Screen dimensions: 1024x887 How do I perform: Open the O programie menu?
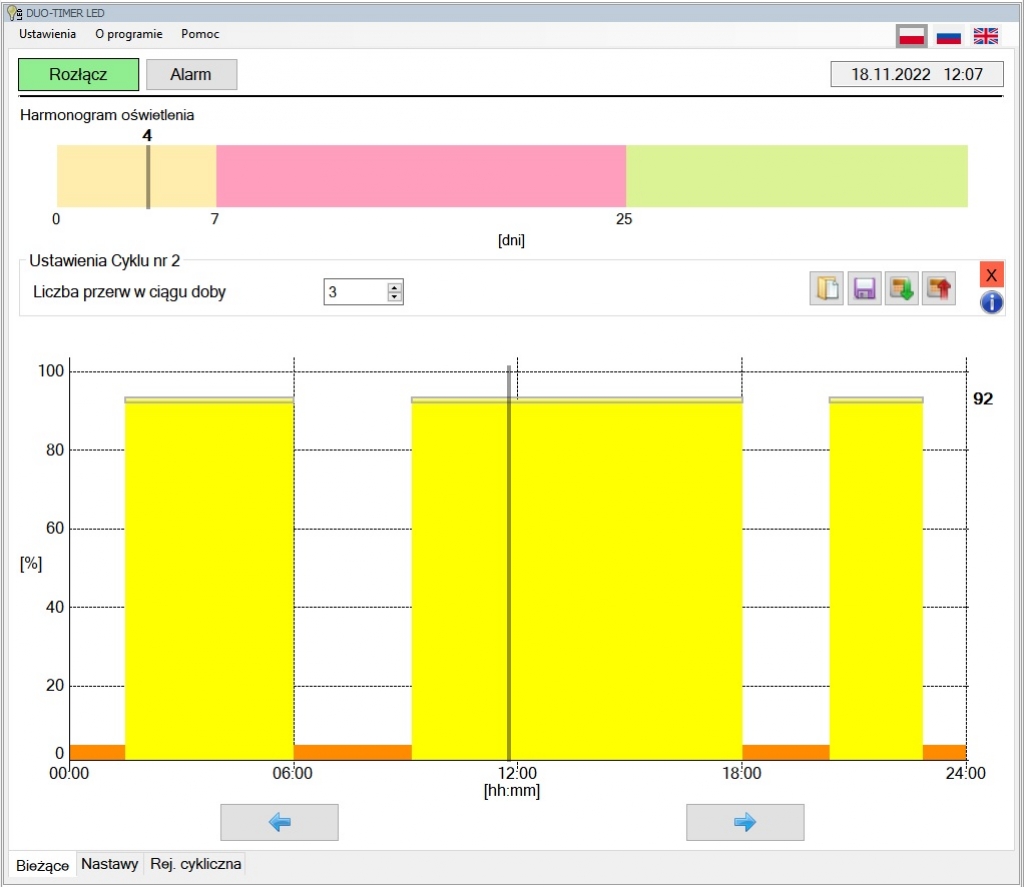coord(128,34)
